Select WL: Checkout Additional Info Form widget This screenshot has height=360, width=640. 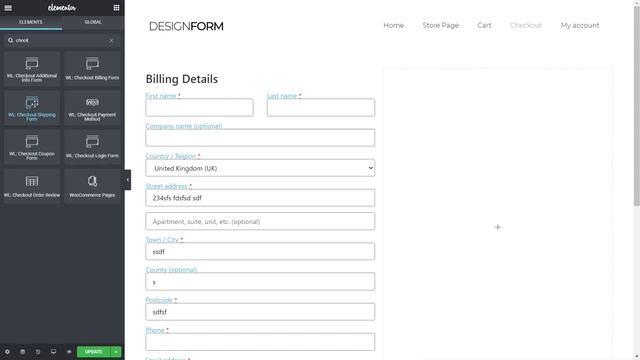point(32,69)
